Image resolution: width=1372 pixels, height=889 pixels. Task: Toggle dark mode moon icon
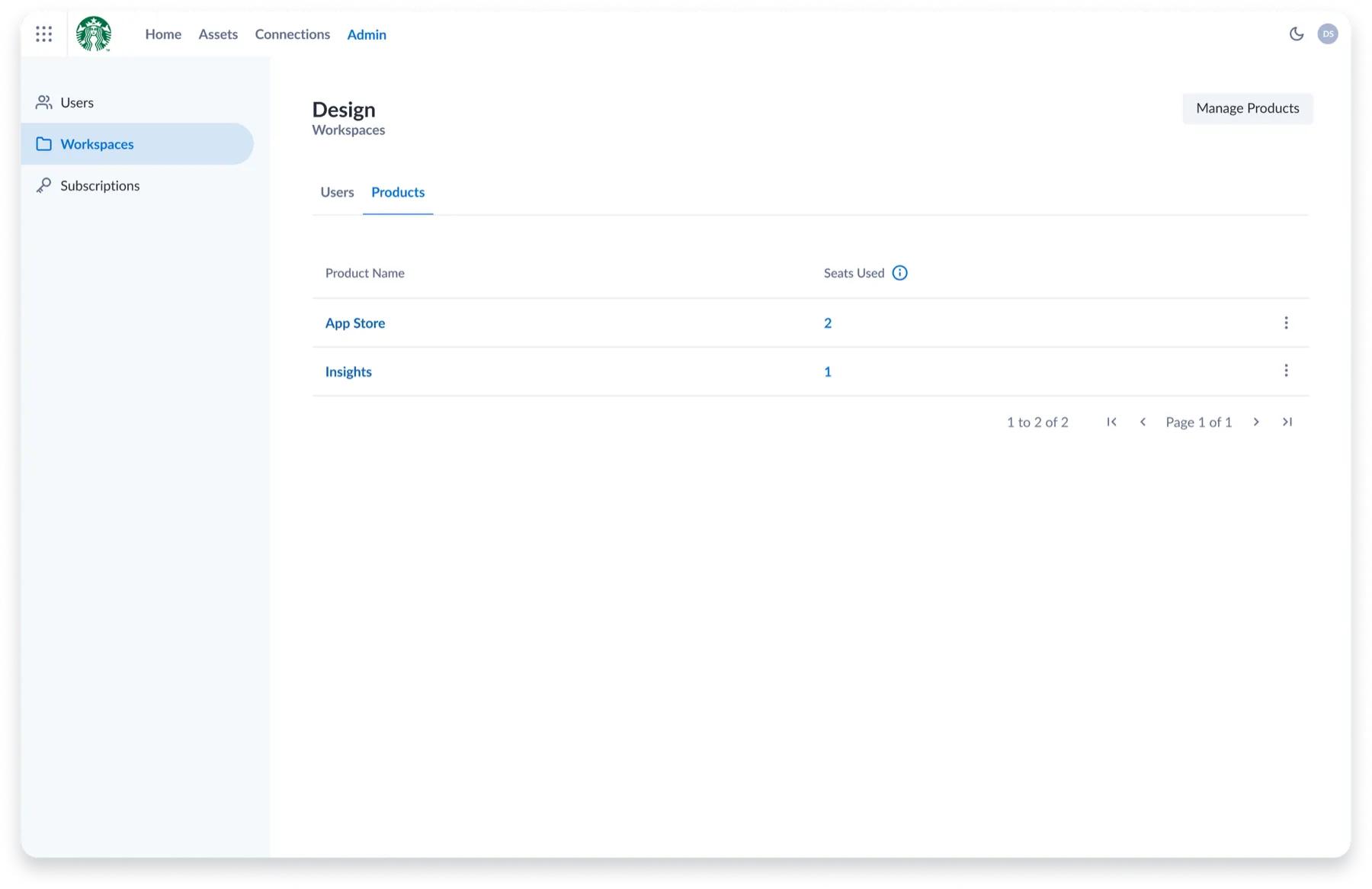(1296, 34)
